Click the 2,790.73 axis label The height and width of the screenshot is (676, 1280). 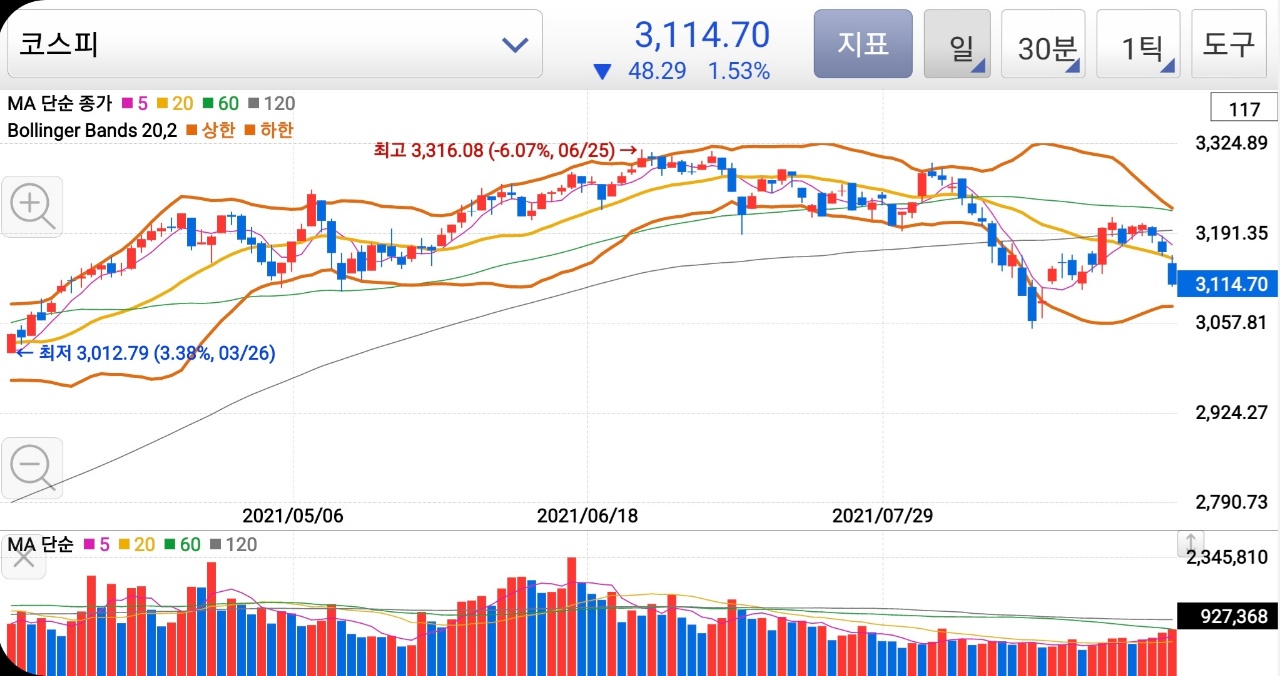pyautogui.click(x=1232, y=502)
